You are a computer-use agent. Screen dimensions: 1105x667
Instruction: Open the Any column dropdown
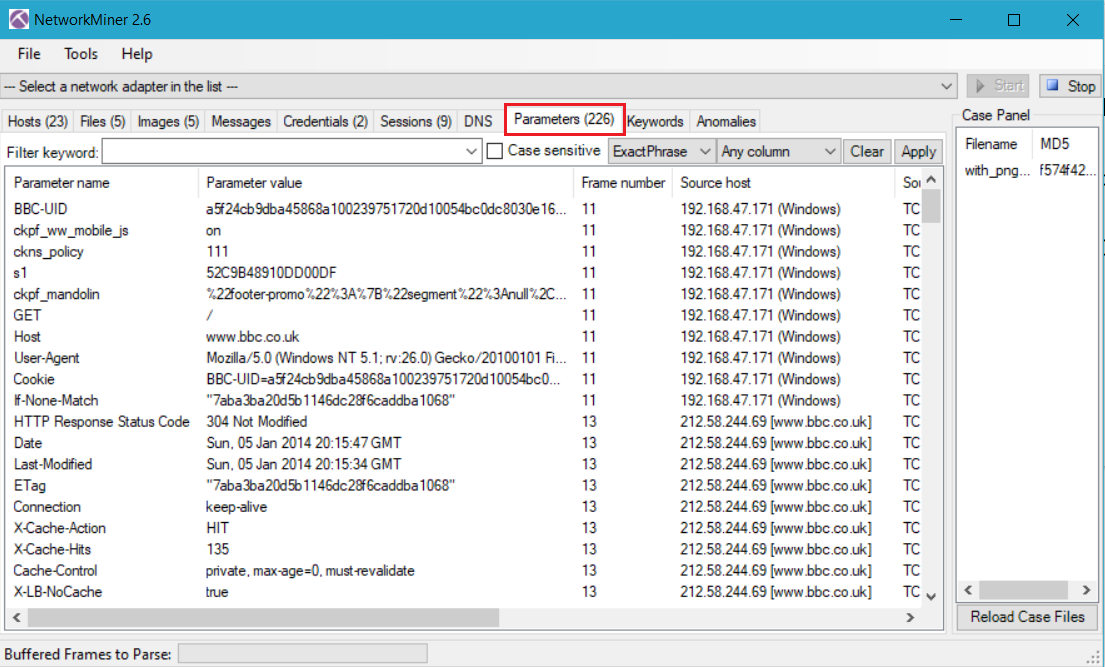tap(779, 151)
